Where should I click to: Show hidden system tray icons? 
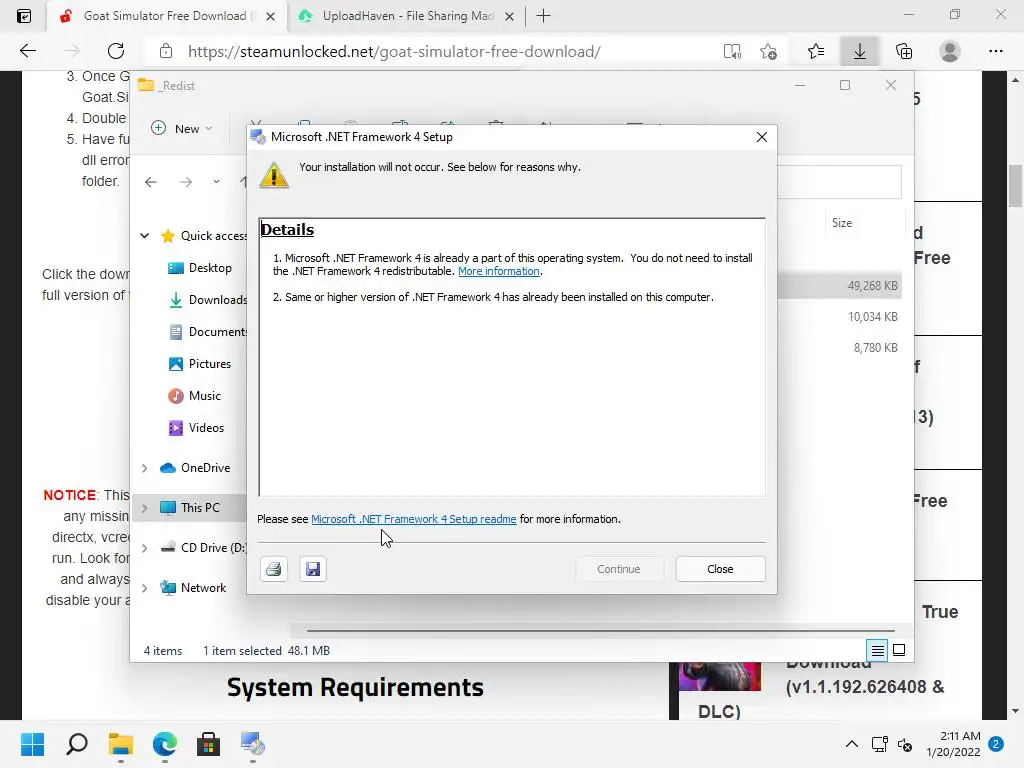pos(852,744)
